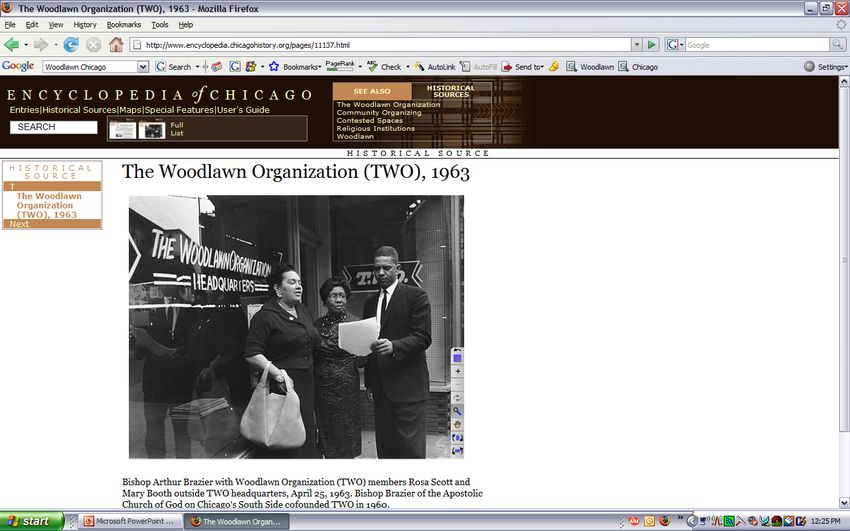Follow 'Contested Spaces' see-also link
850x531 pixels.
click(370, 120)
